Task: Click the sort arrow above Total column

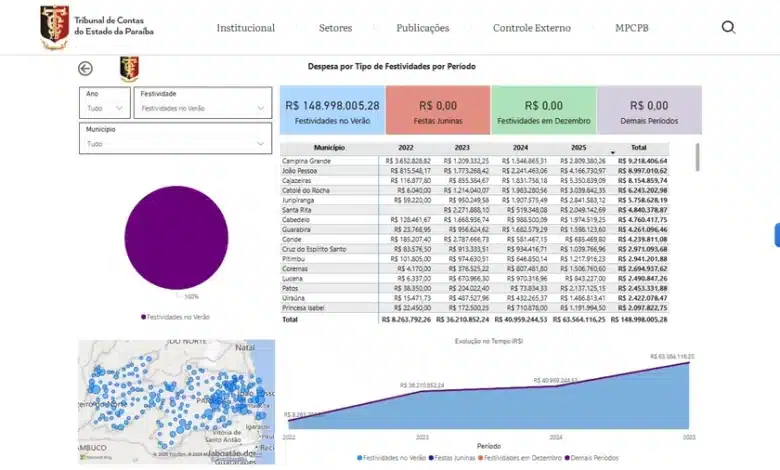Action: click(613, 152)
